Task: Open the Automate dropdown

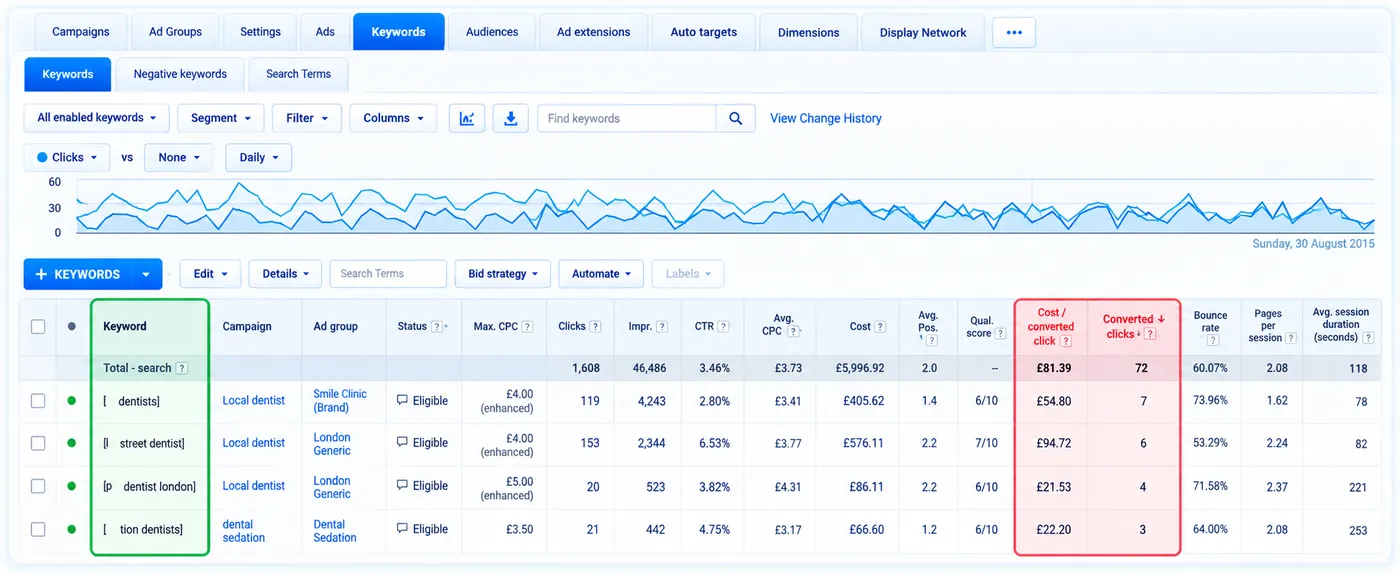Action: [601, 274]
